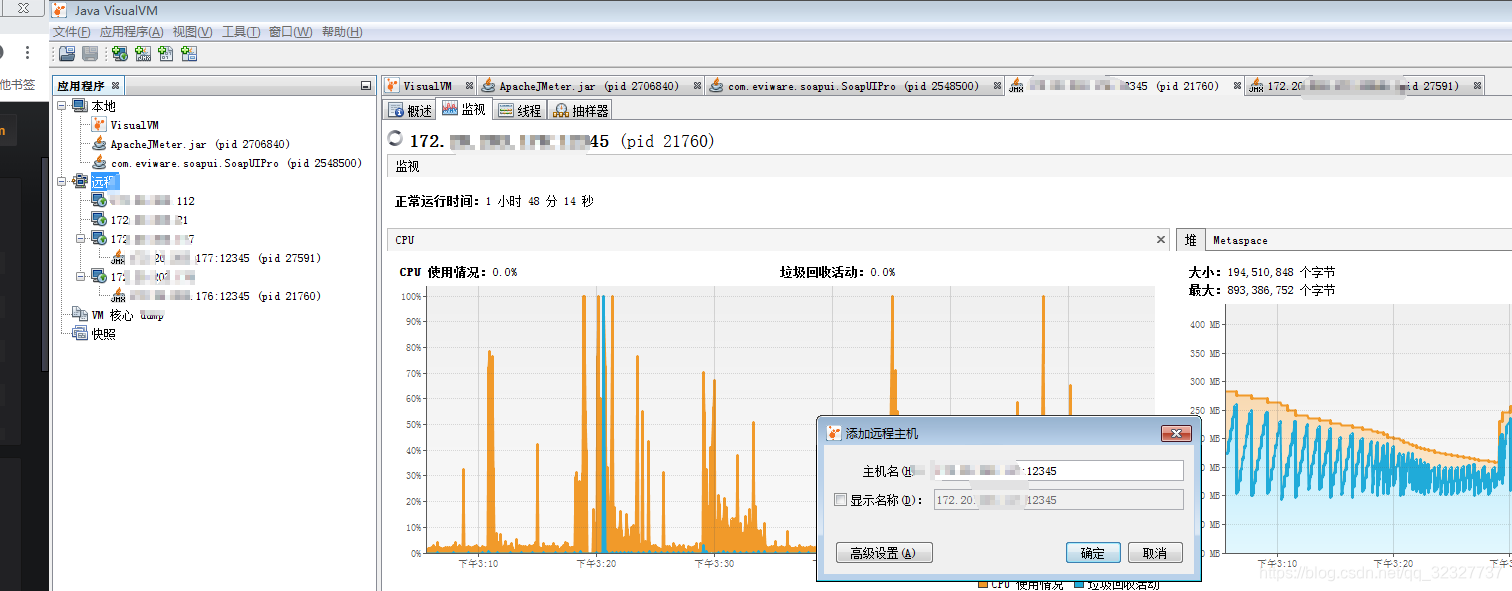Click the snapshots (快照) node icon
The height and width of the screenshot is (591, 1512).
[x=80, y=334]
